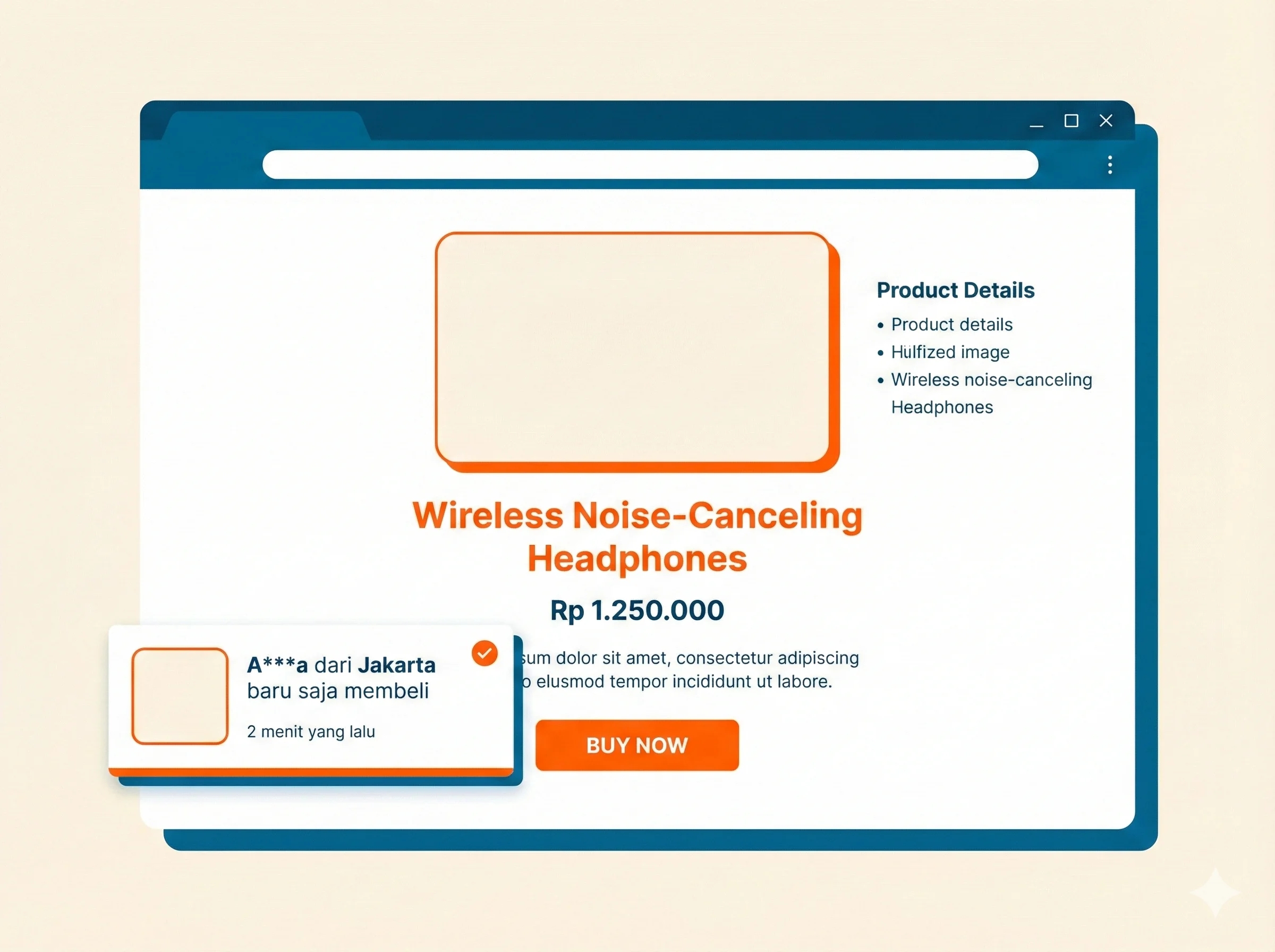The height and width of the screenshot is (952, 1275).
Task: Click the browser address bar
Action: pyautogui.click(x=649, y=165)
